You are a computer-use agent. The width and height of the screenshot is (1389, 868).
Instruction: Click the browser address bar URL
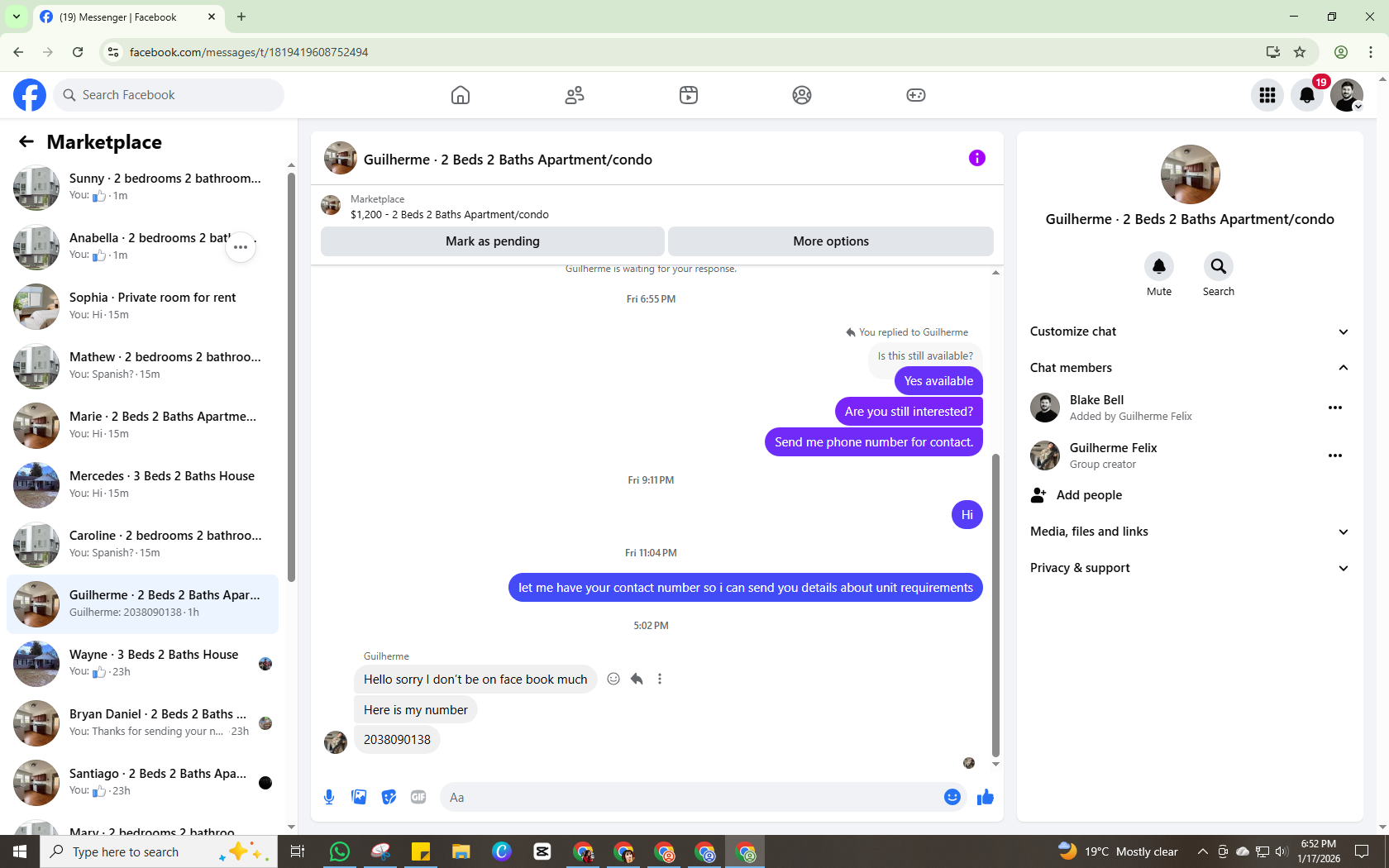pyautogui.click(x=249, y=52)
